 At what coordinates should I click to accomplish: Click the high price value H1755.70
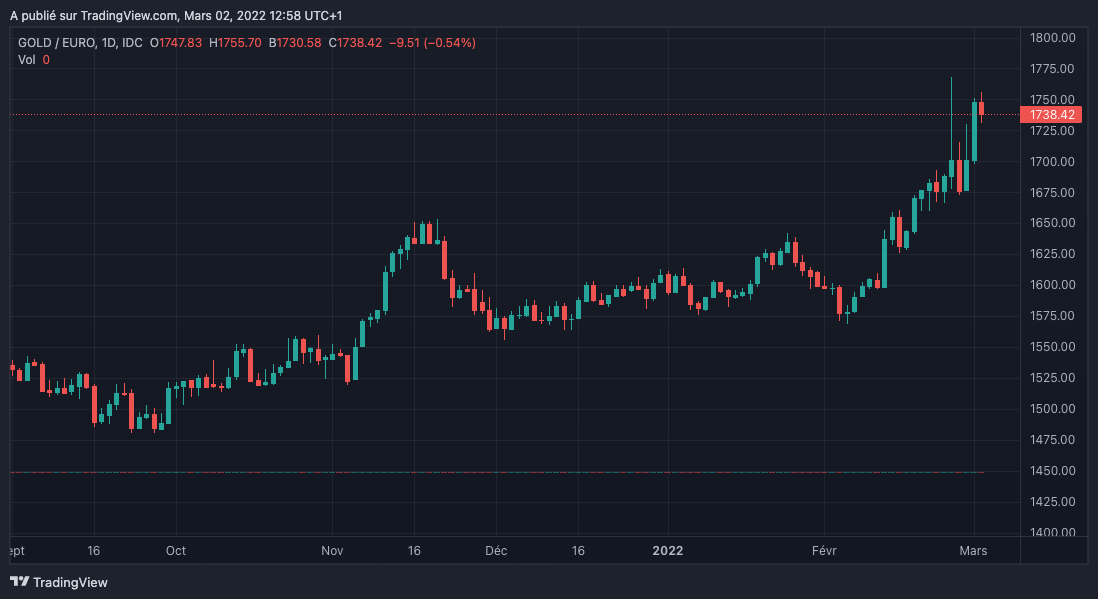coord(235,43)
